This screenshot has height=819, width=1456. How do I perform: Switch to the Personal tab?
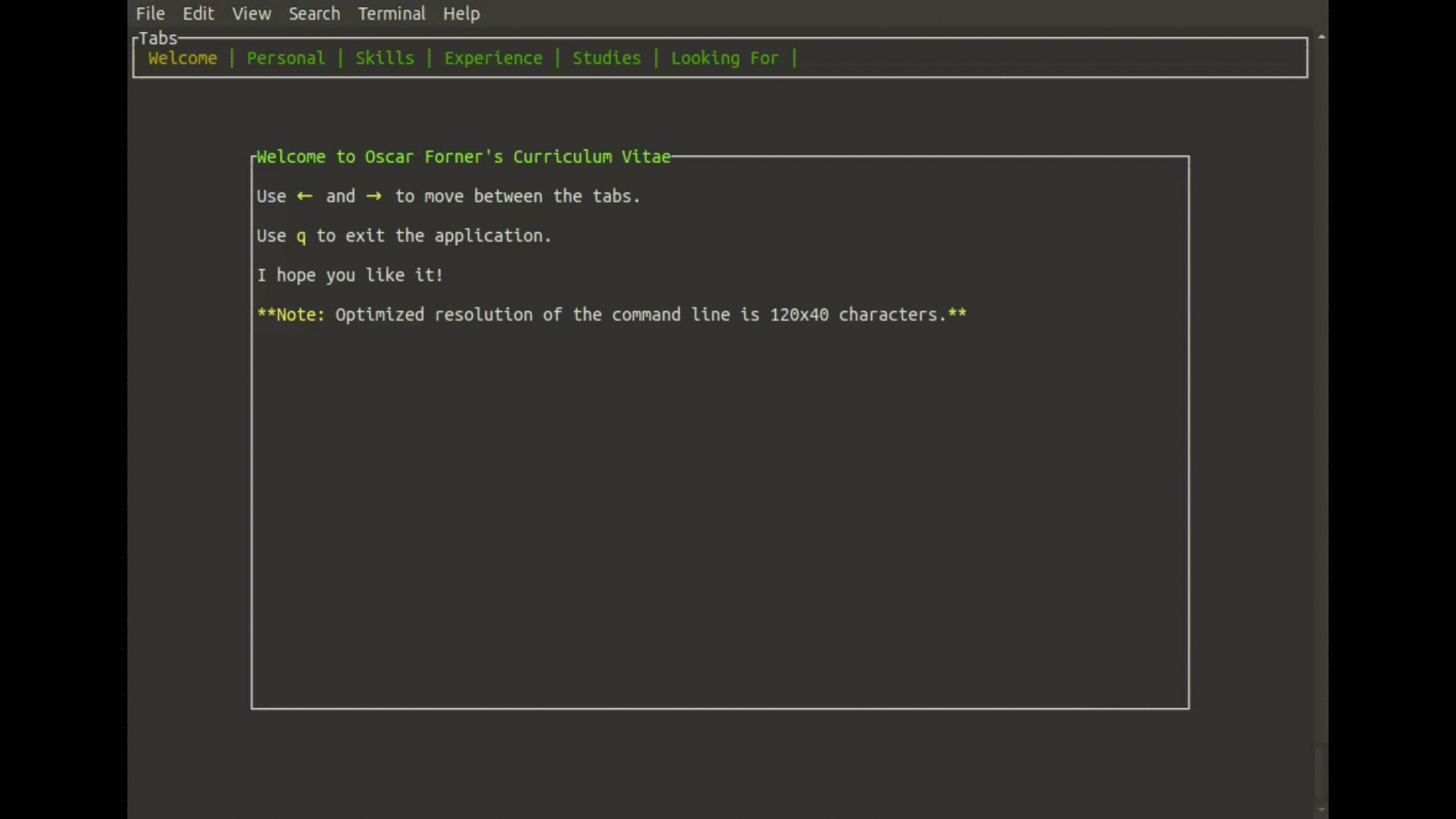(x=286, y=58)
